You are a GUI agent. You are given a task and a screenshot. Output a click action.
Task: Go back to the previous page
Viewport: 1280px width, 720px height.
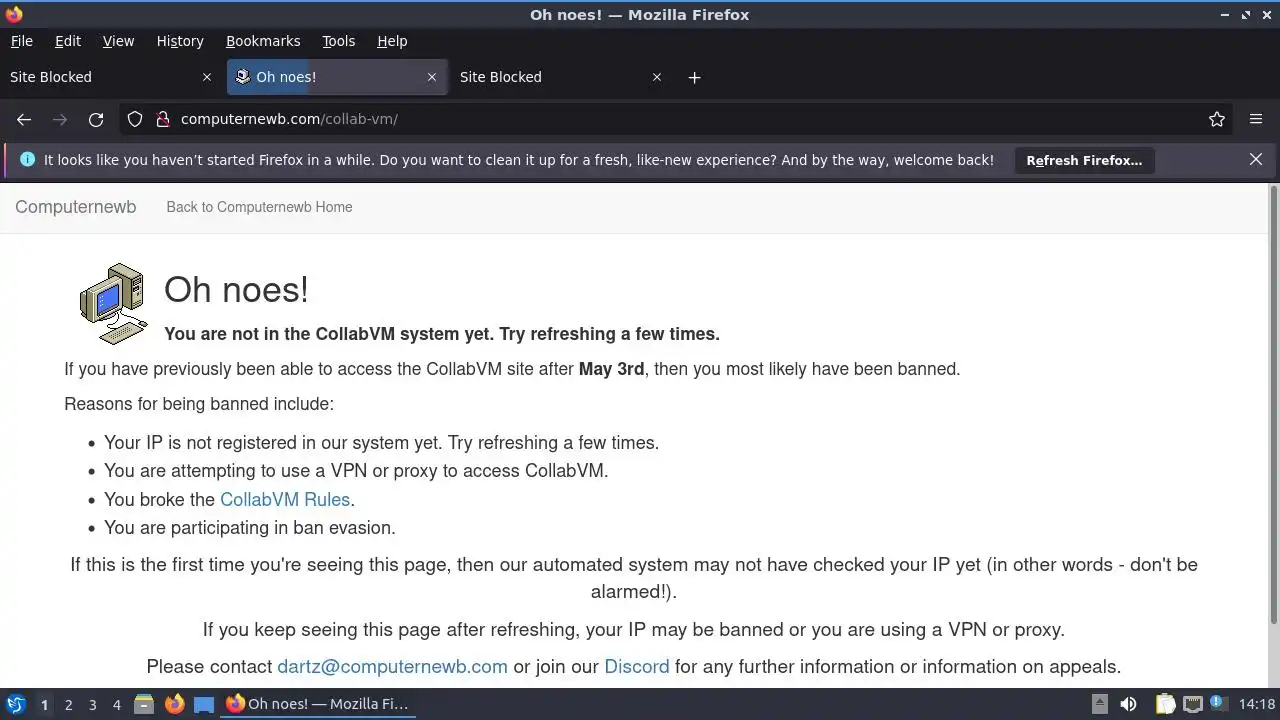click(24, 119)
